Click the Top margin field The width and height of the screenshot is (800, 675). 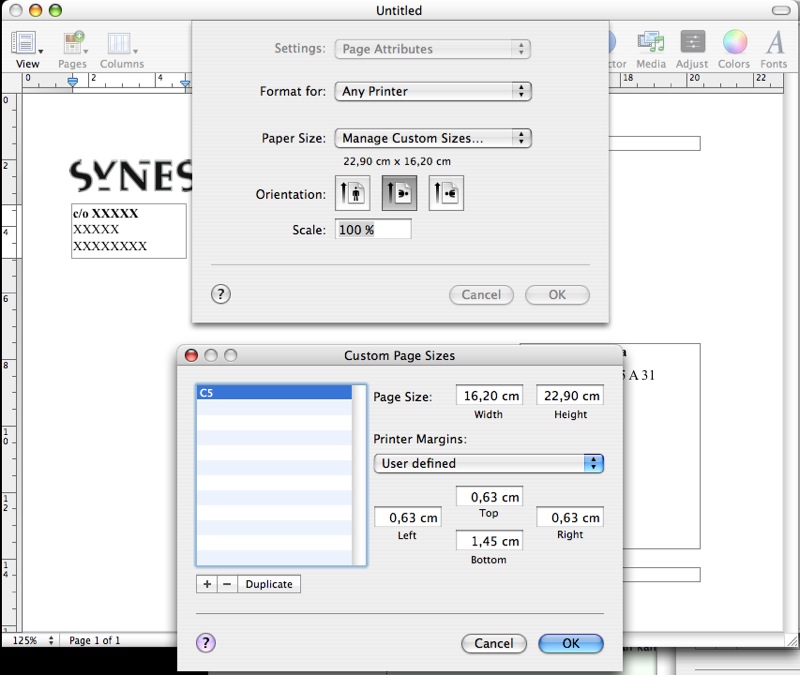tap(489, 496)
